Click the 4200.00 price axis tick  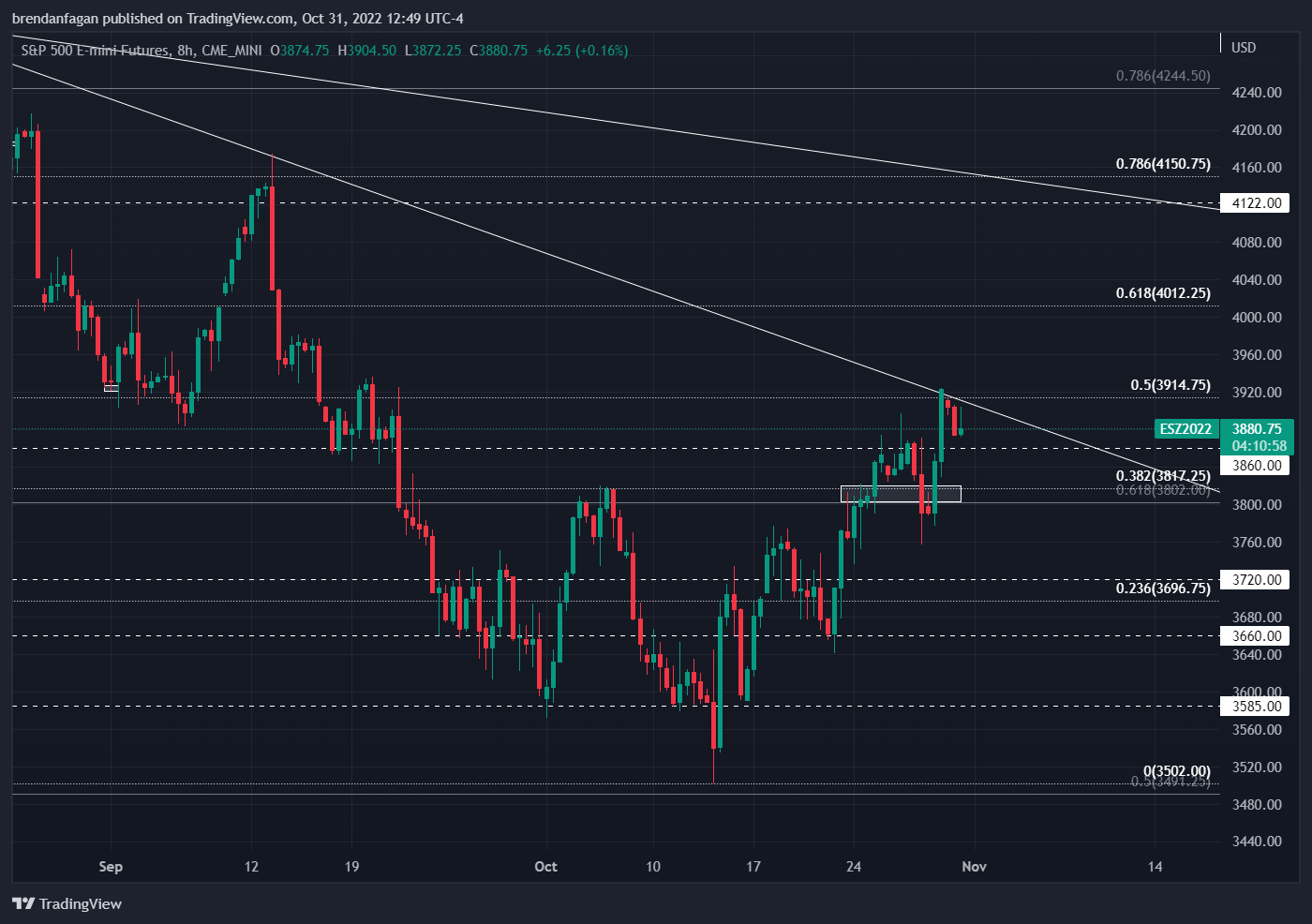(x=1257, y=130)
